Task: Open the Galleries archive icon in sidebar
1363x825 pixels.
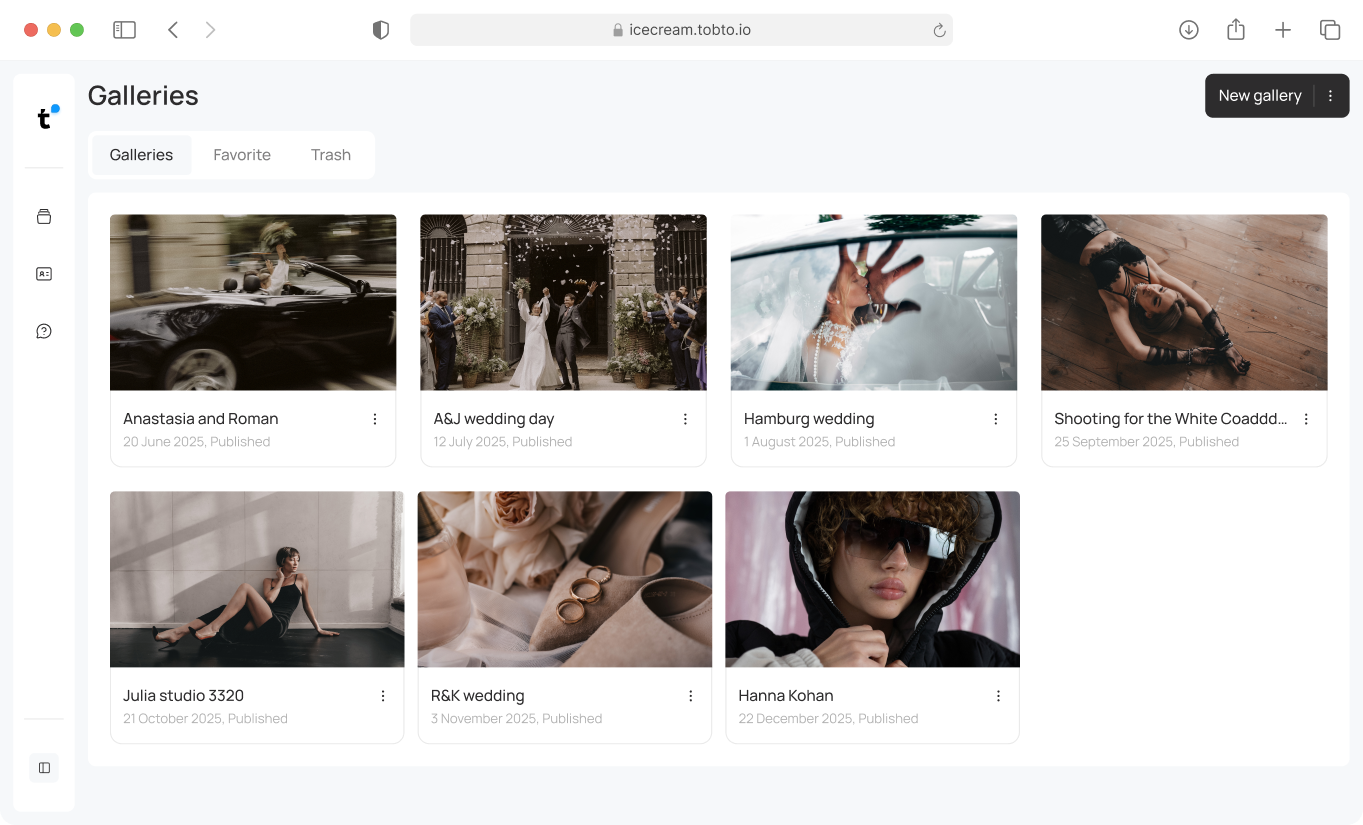Action: pyautogui.click(x=43, y=216)
